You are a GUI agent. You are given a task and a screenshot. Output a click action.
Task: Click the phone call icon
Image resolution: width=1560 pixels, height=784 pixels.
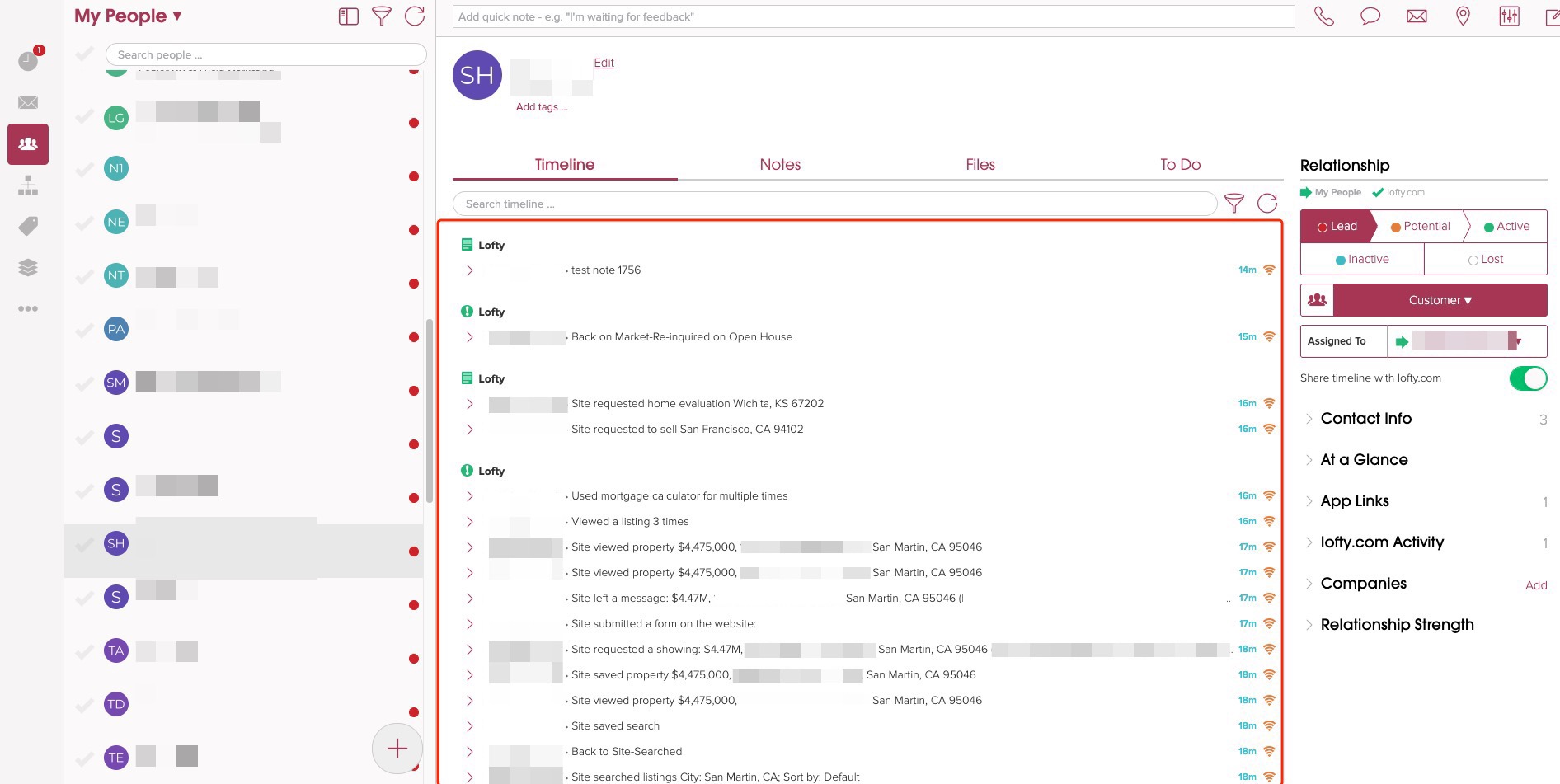tap(1323, 16)
